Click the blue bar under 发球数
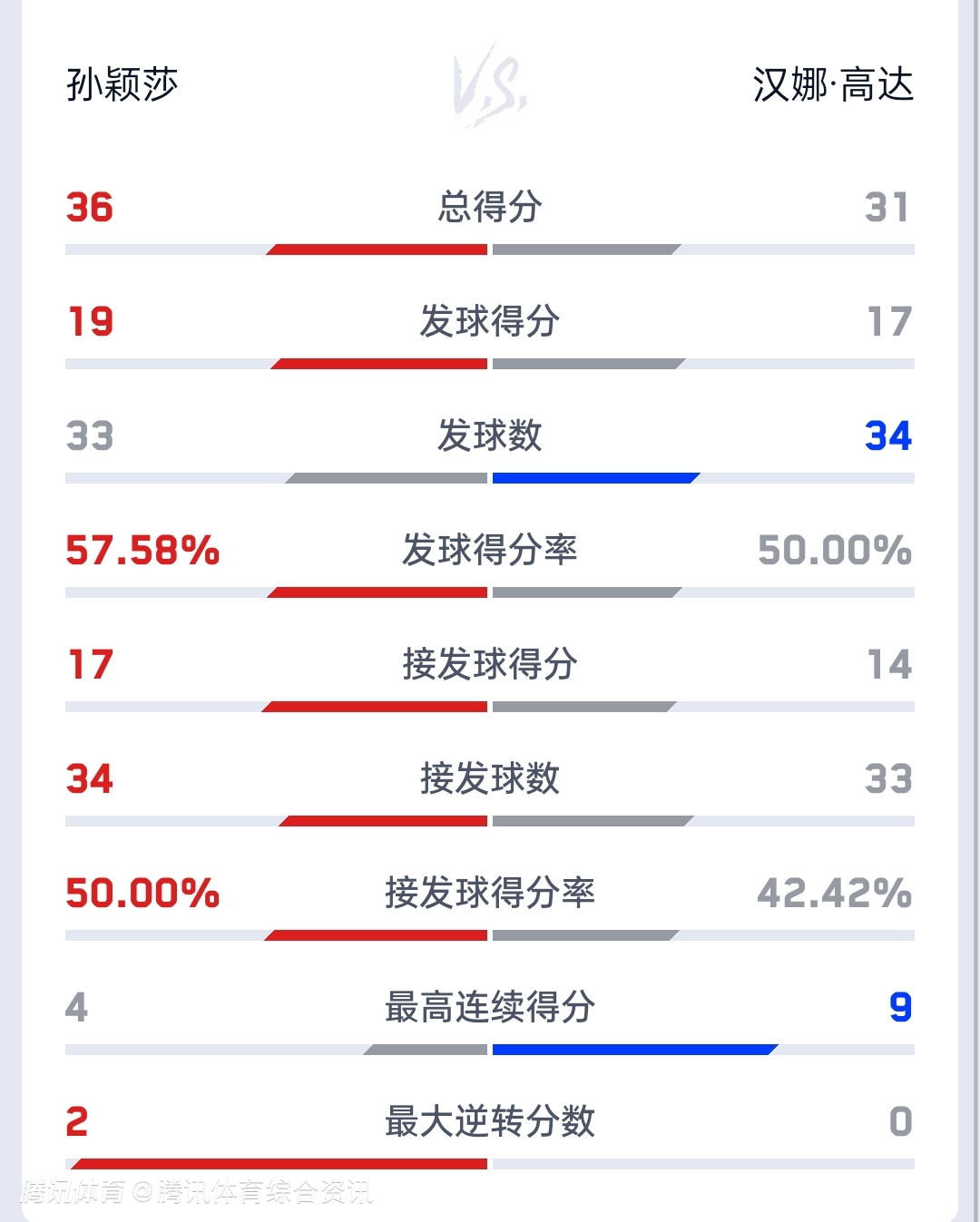The width and height of the screenshot is (980, 1222). click(x=594, y=478)
